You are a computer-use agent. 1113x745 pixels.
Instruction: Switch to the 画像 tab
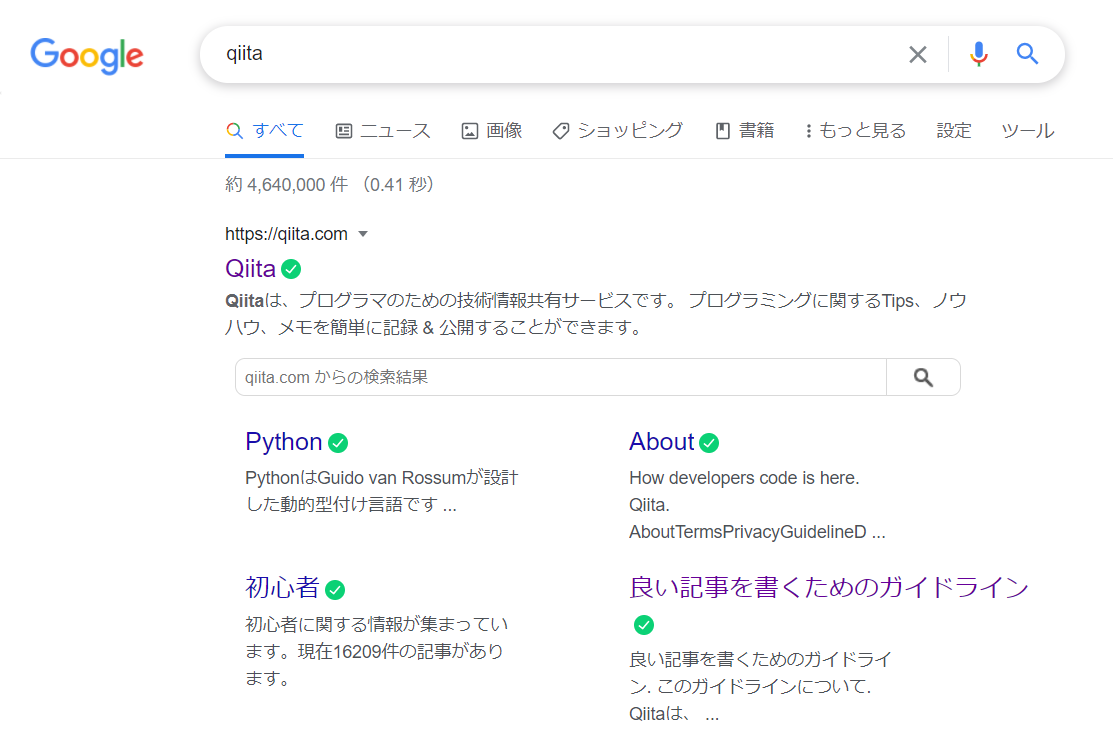492,131
